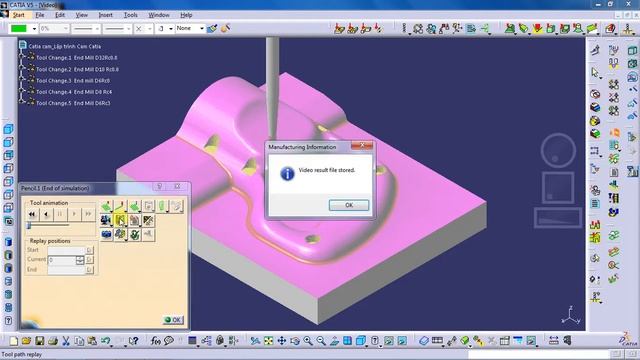Step the Current position spinner
640x360 pixels.
(x=80, y=260)
